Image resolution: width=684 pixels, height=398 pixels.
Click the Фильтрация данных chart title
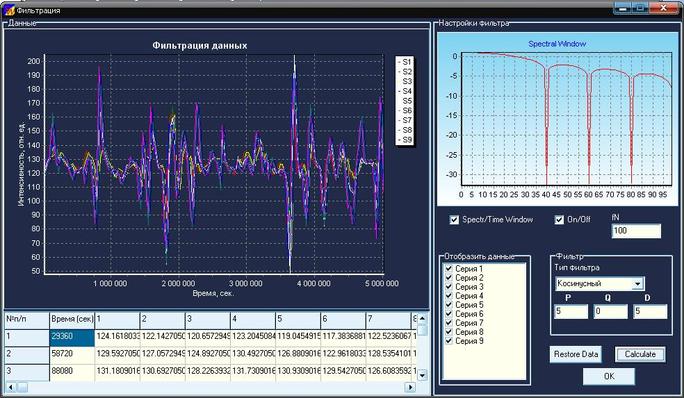[x=200, y=45]
